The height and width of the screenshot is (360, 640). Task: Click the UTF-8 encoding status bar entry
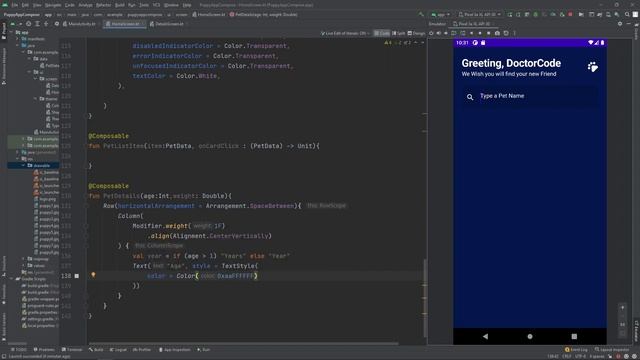[x=580, y=356]
